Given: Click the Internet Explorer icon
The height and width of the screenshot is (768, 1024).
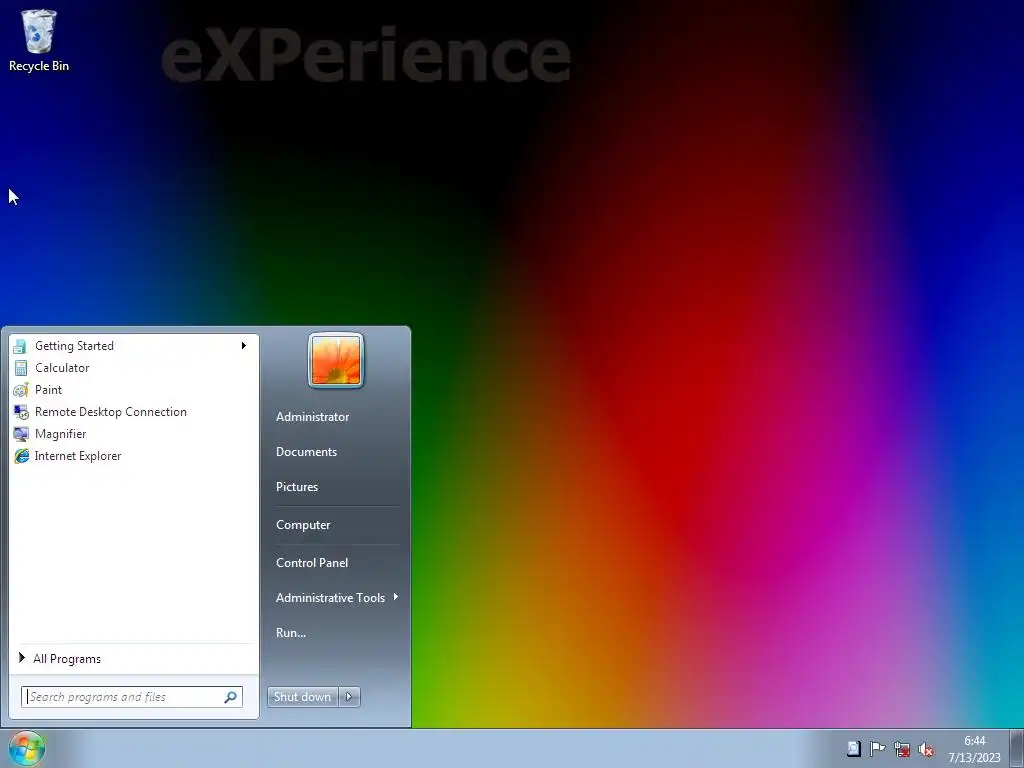Looking at the screenshot, I should 21,456.
